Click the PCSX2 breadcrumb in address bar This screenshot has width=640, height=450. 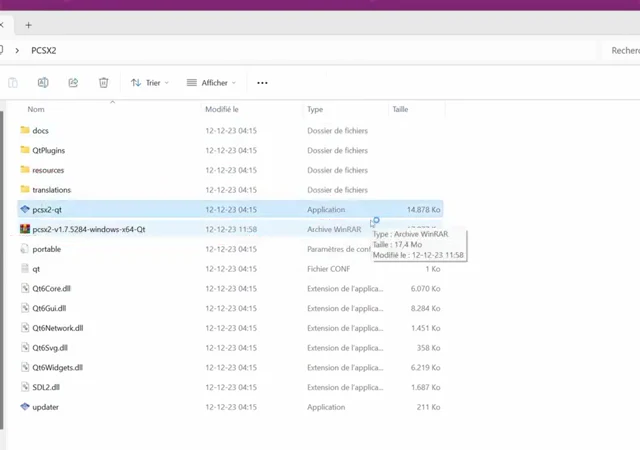click(44, 51)
